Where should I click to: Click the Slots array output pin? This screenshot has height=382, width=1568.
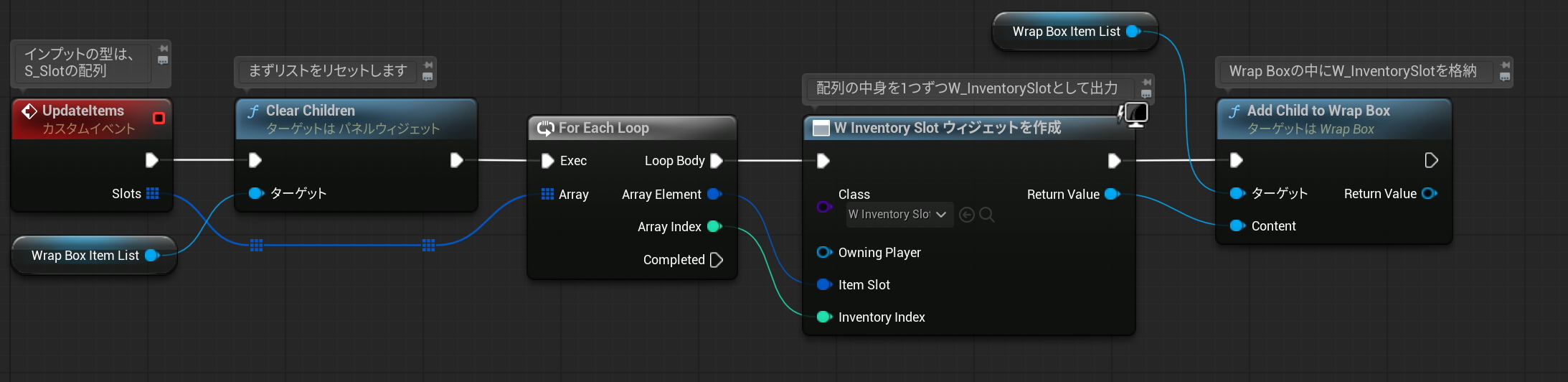pyautogui.click(x=152, y=193)
